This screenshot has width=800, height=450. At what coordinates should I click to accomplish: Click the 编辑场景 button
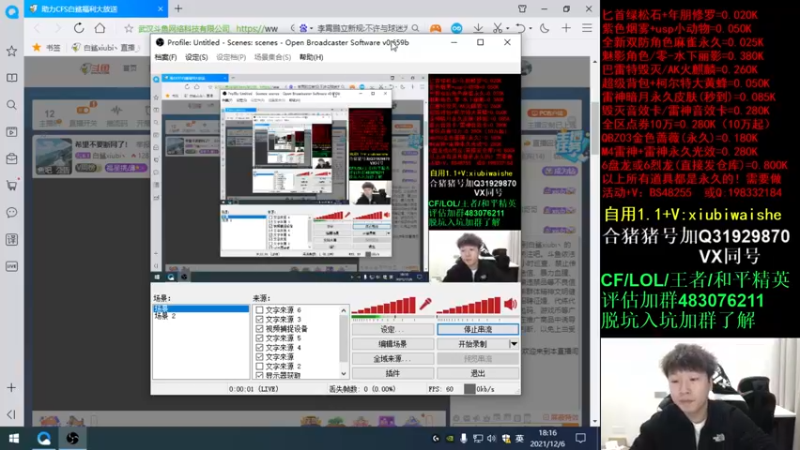[x=392, y=344]
